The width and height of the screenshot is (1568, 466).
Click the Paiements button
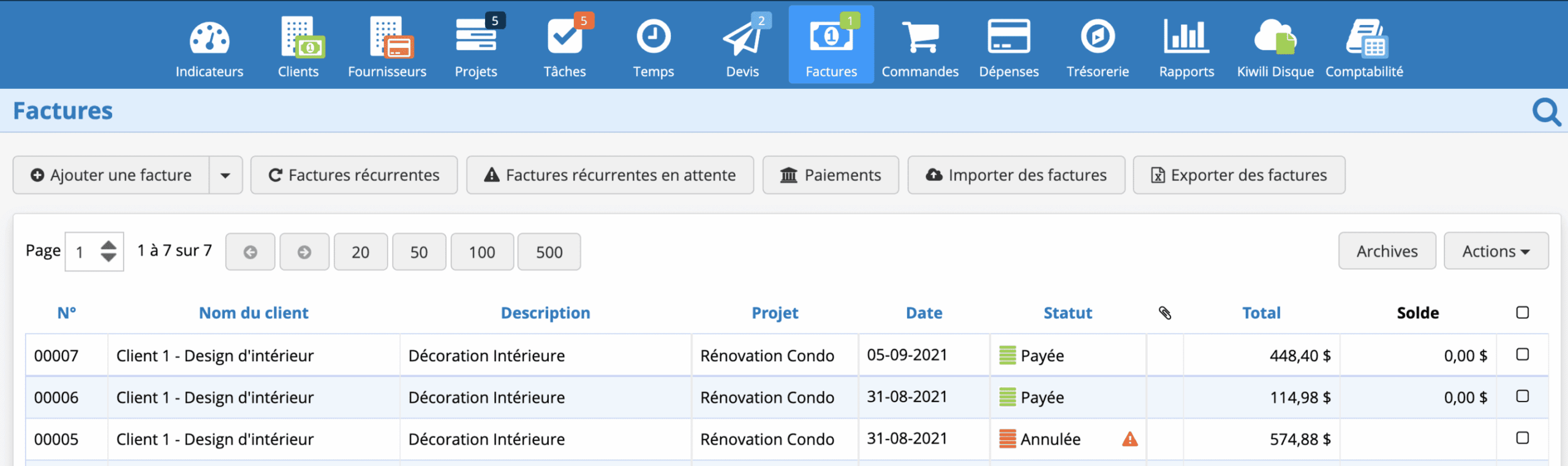(x=831, y=175)
